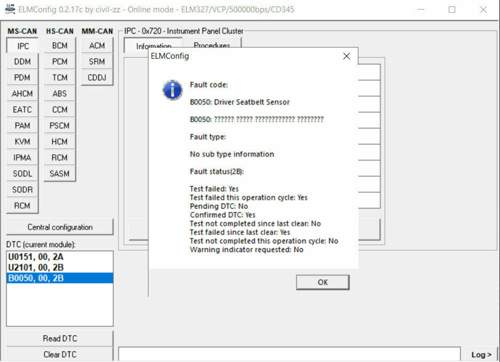Click the blue information icon in dialog
Viewport: 500px width, 362px height.
[x=172, y=90]
